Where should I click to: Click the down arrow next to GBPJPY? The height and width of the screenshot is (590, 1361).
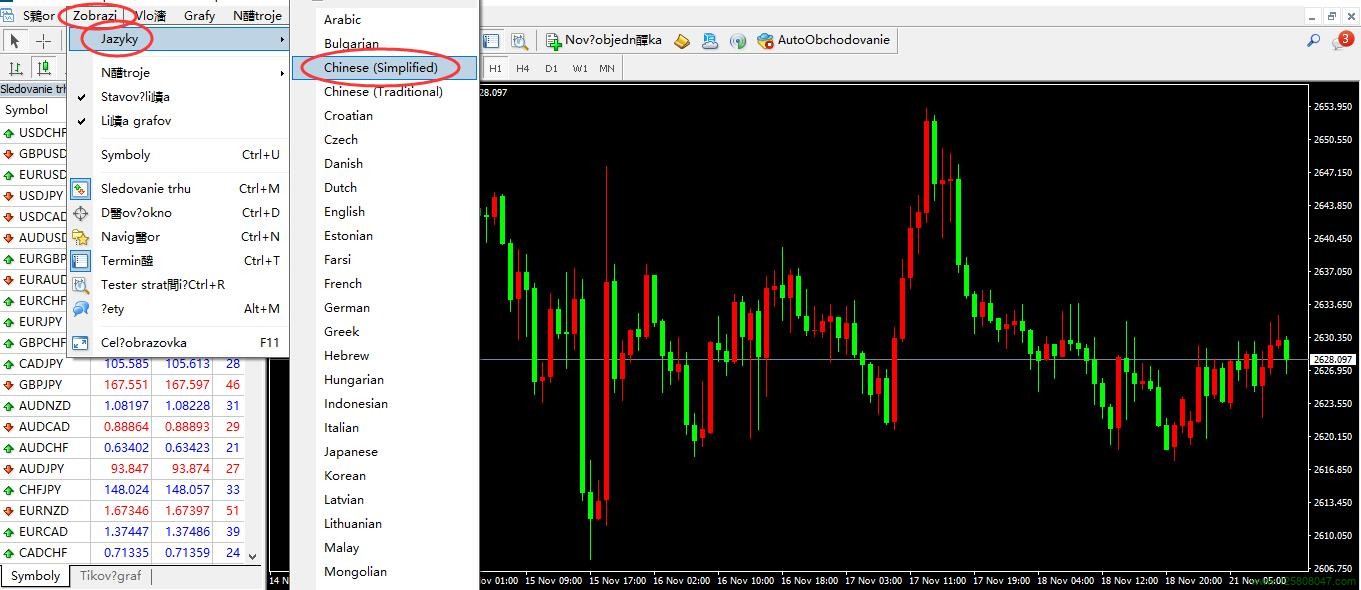(8, 385)
